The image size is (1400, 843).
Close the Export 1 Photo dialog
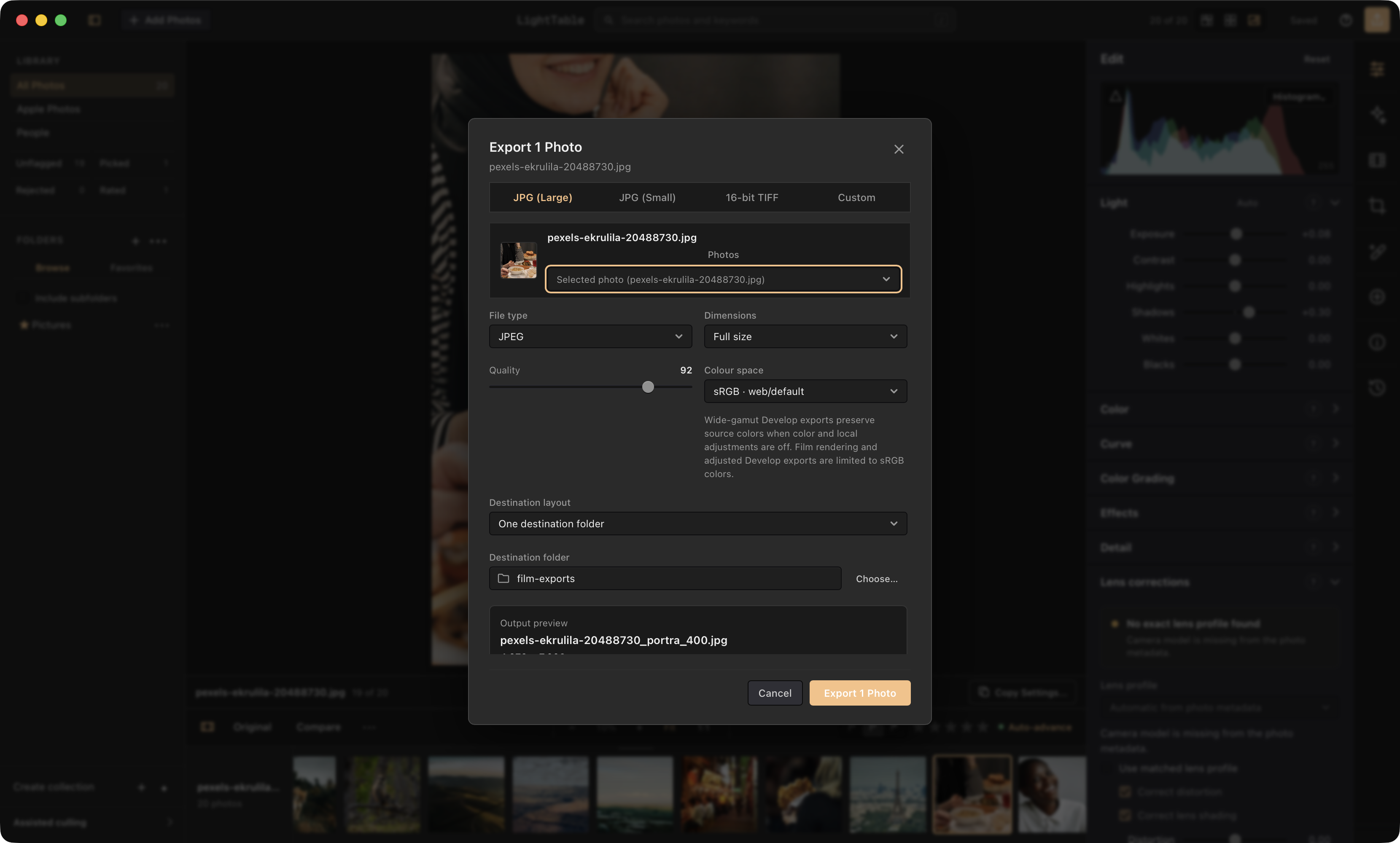[898, 149]
